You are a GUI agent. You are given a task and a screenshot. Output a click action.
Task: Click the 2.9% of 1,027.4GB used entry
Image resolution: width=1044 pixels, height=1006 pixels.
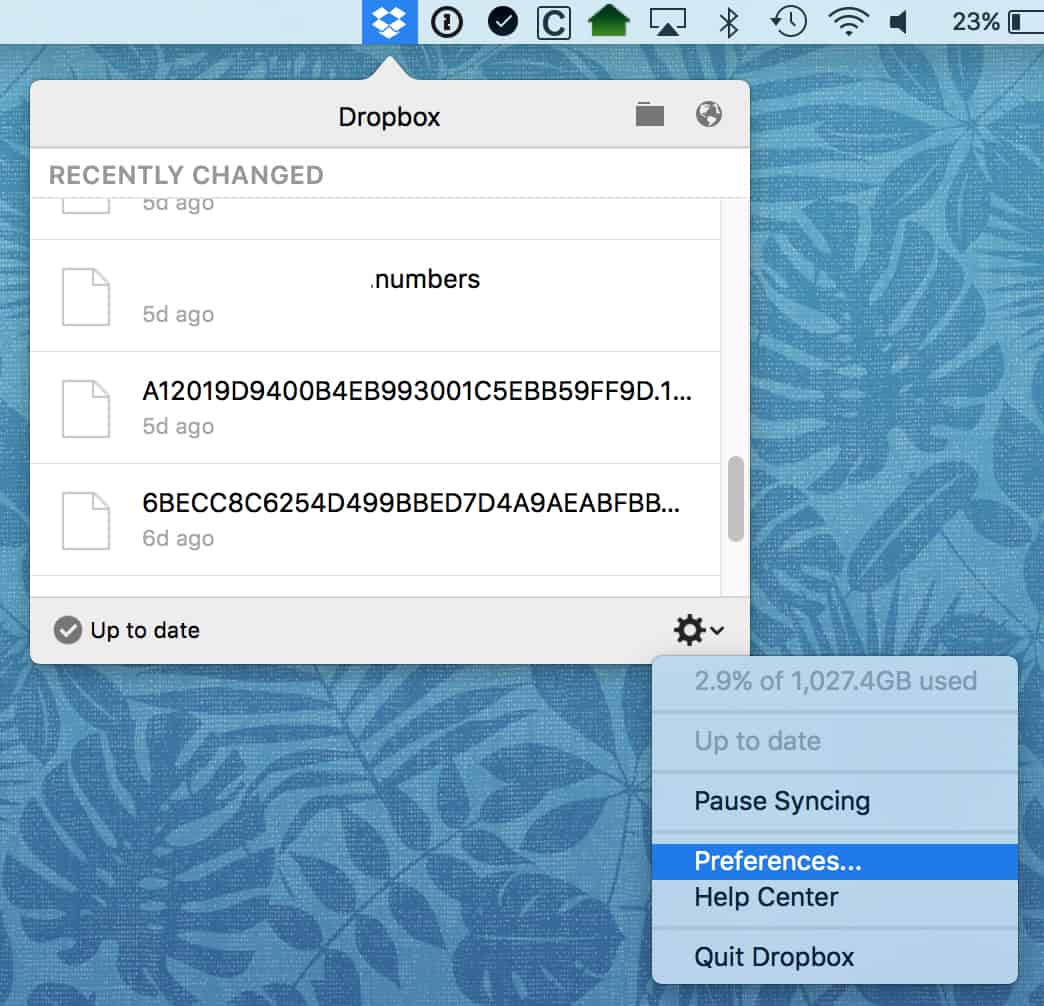[x=835, y=682]
